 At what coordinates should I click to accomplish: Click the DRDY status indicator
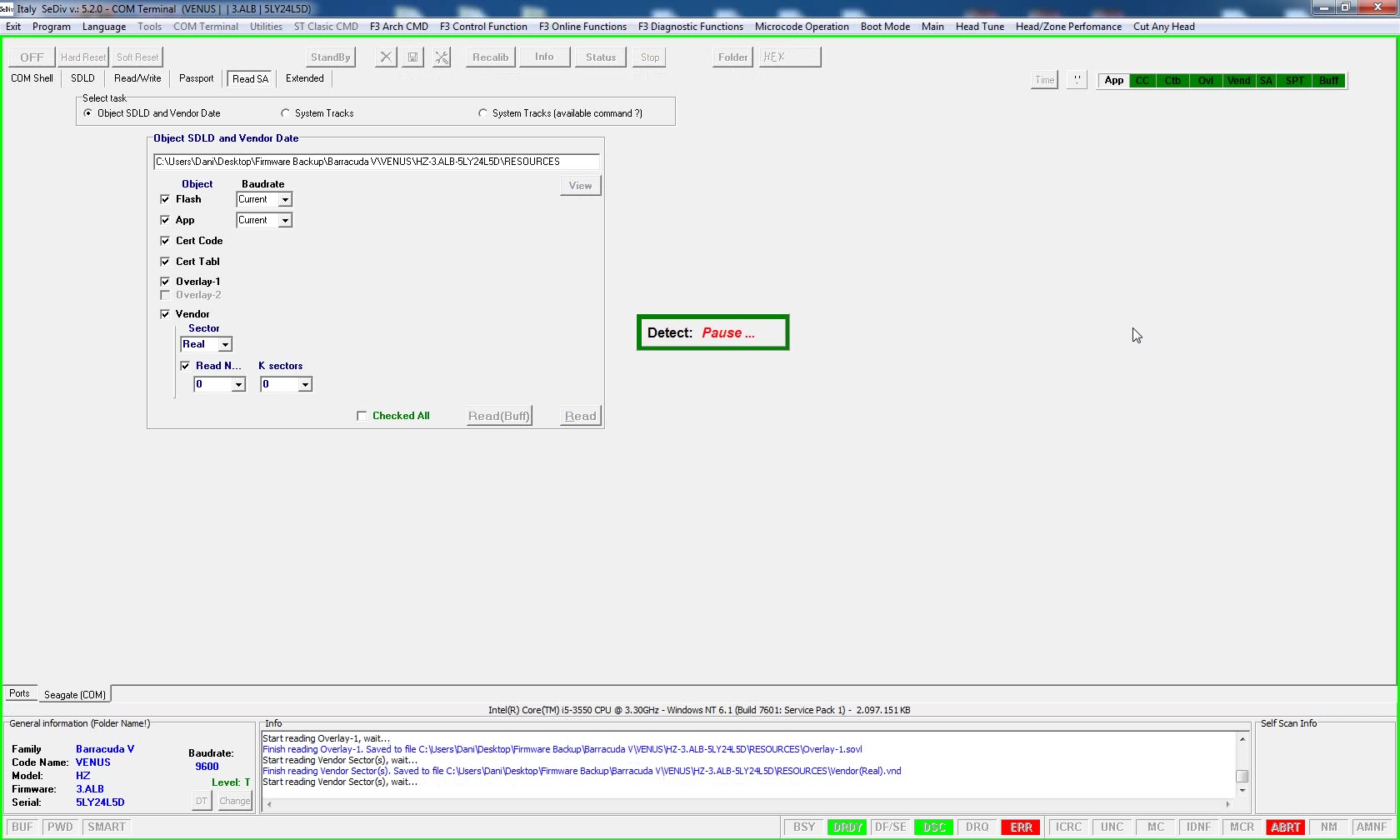tap(847, 827)
